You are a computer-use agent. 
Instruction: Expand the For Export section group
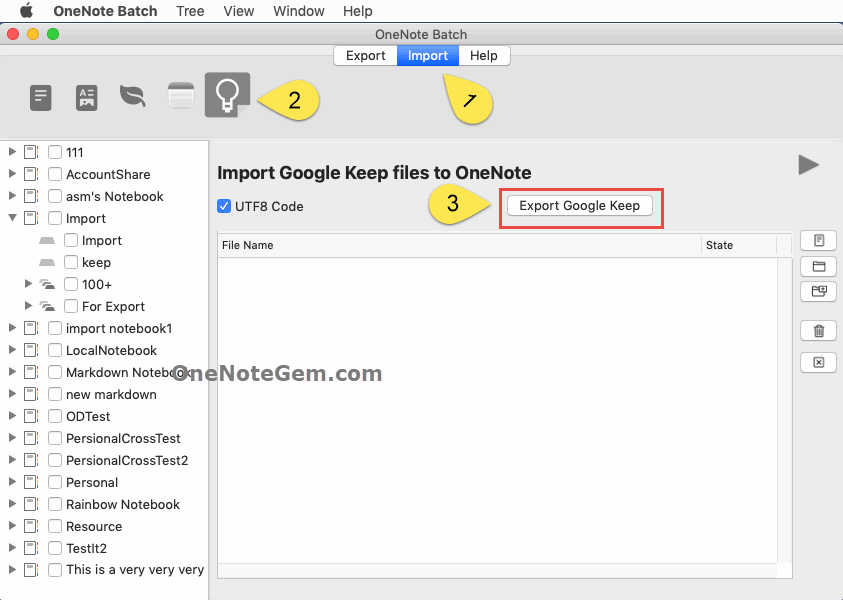tap(28, 306)
